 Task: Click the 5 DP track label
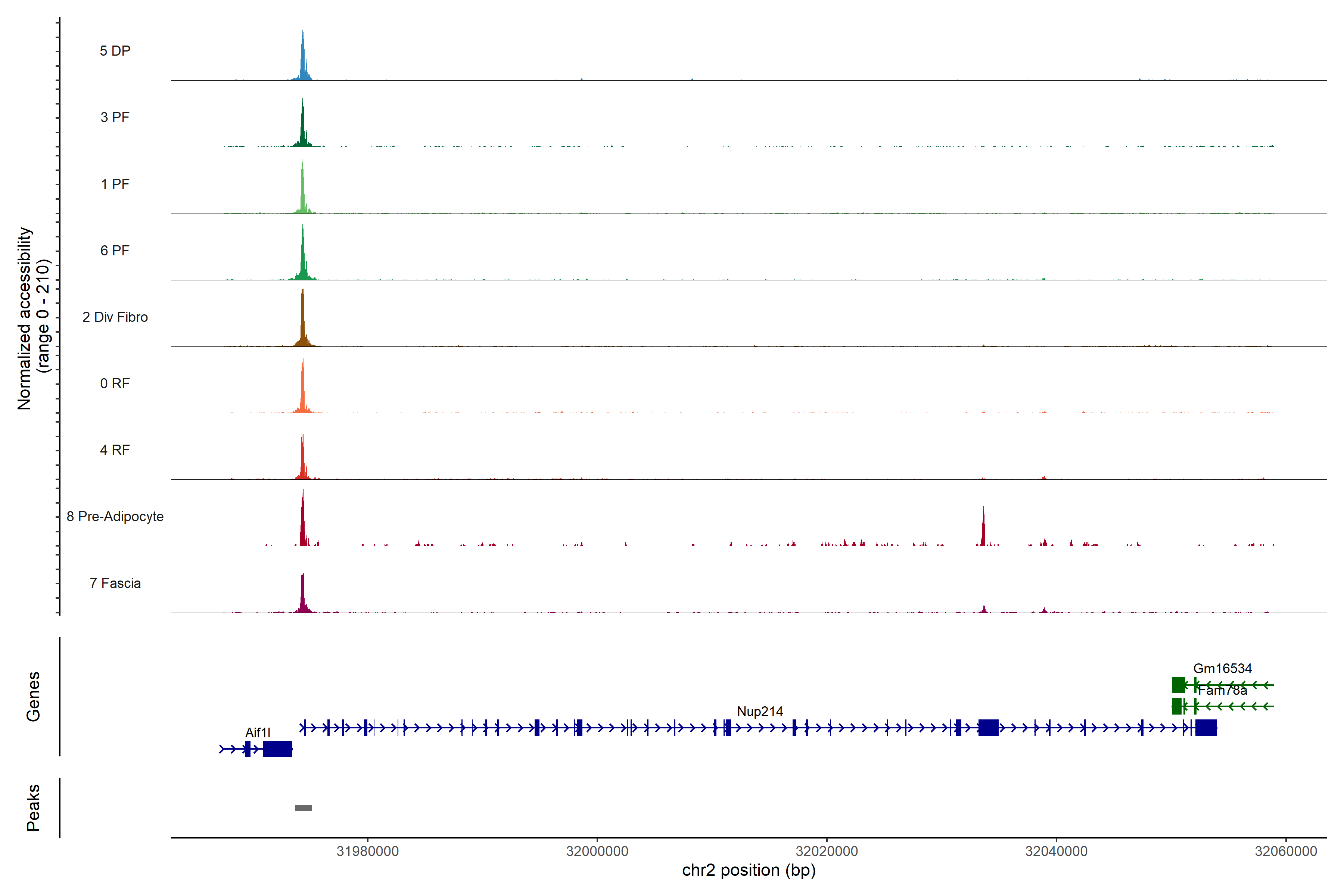coord(115,51)
